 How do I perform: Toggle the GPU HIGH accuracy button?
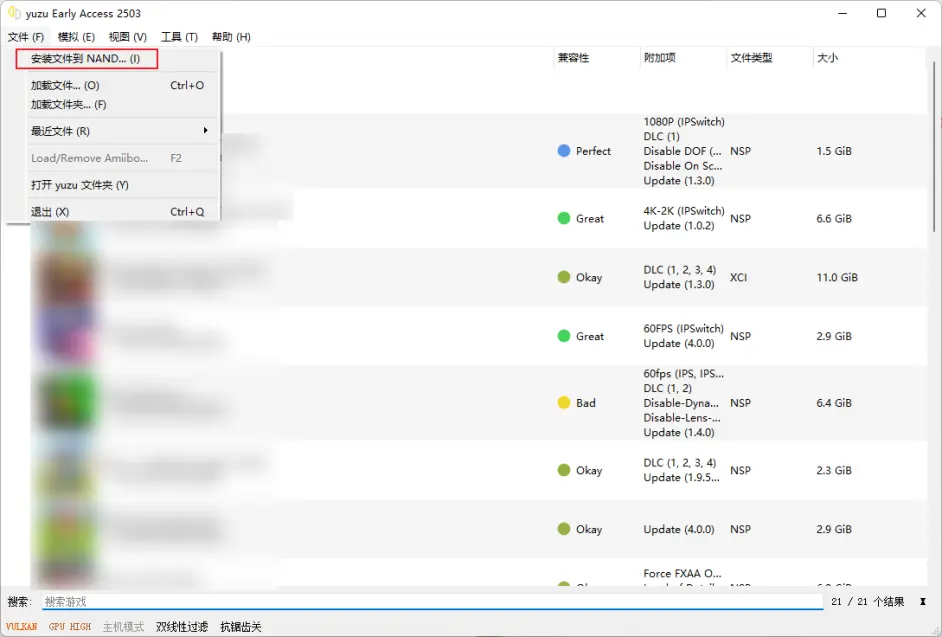(x=70, y=627)
